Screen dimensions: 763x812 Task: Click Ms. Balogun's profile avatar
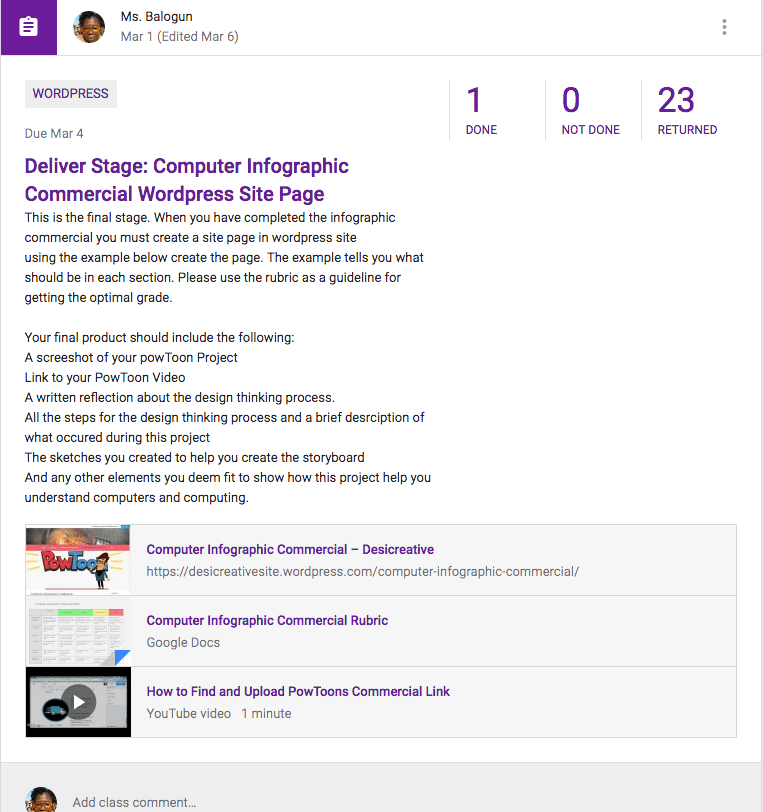point(90,27)
